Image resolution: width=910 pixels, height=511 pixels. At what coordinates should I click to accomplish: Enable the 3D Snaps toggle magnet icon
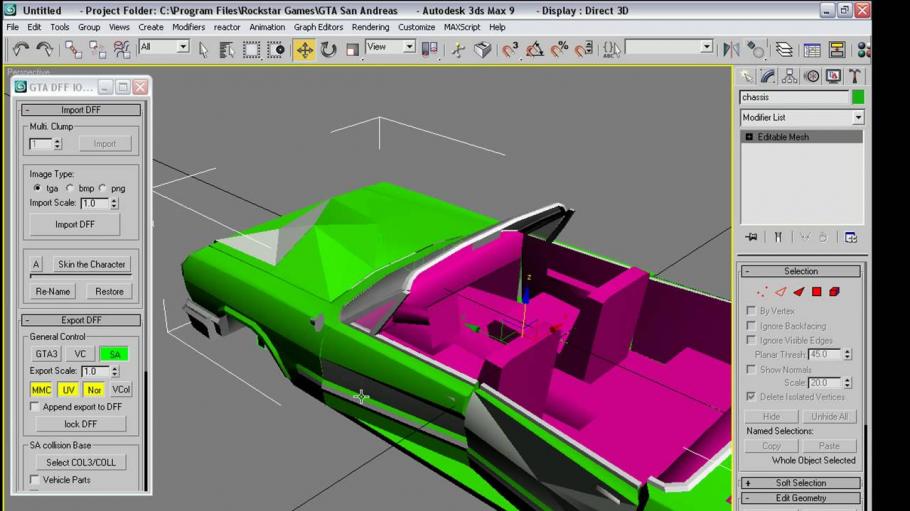(x=511, y=49)
